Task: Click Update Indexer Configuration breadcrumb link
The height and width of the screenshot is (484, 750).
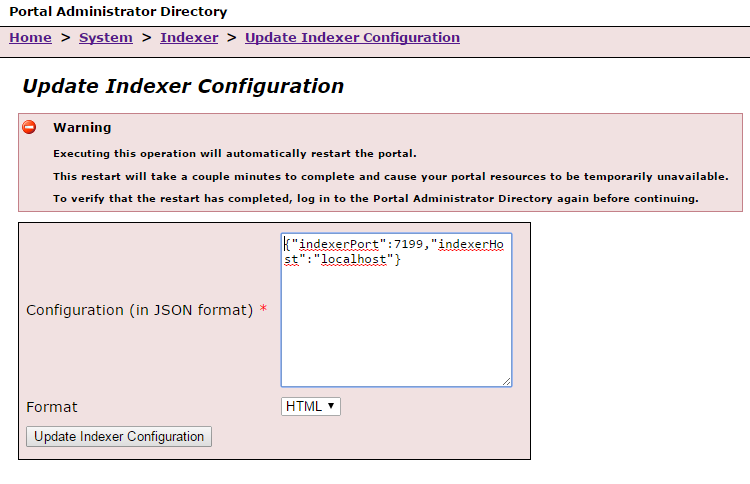Action: pos(353,37)
